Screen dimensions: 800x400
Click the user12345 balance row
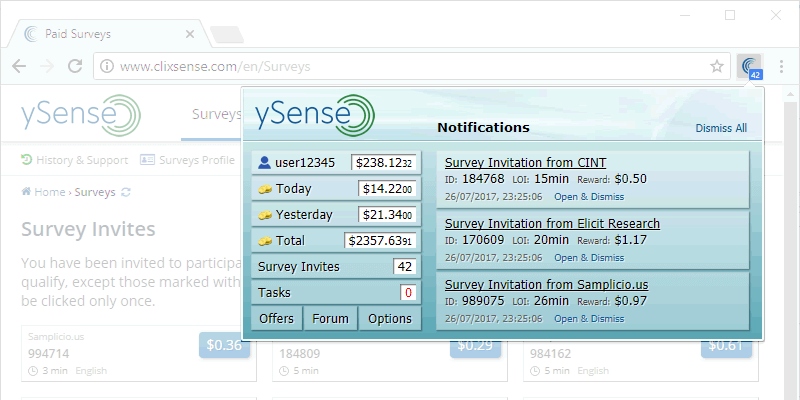[x=336, y=163]
